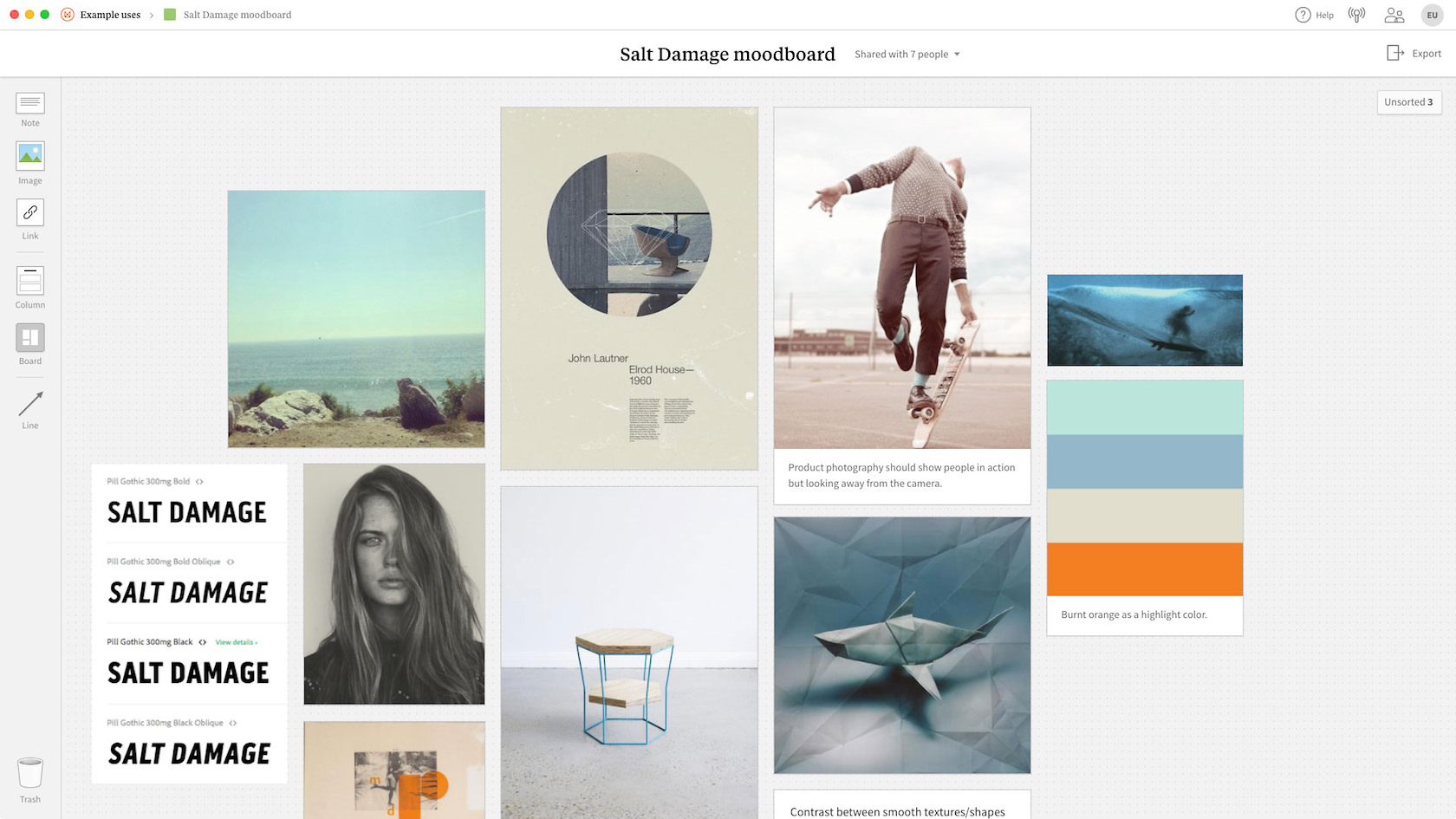Select the Column tool in sidebar
The image size is (1456, 819).
click(x=30, y=281)
